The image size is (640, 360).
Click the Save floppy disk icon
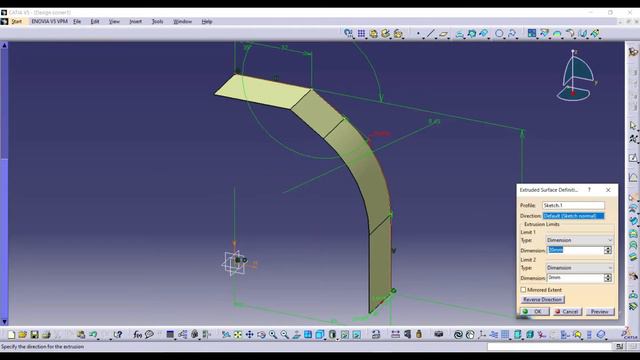coord(34,335)
